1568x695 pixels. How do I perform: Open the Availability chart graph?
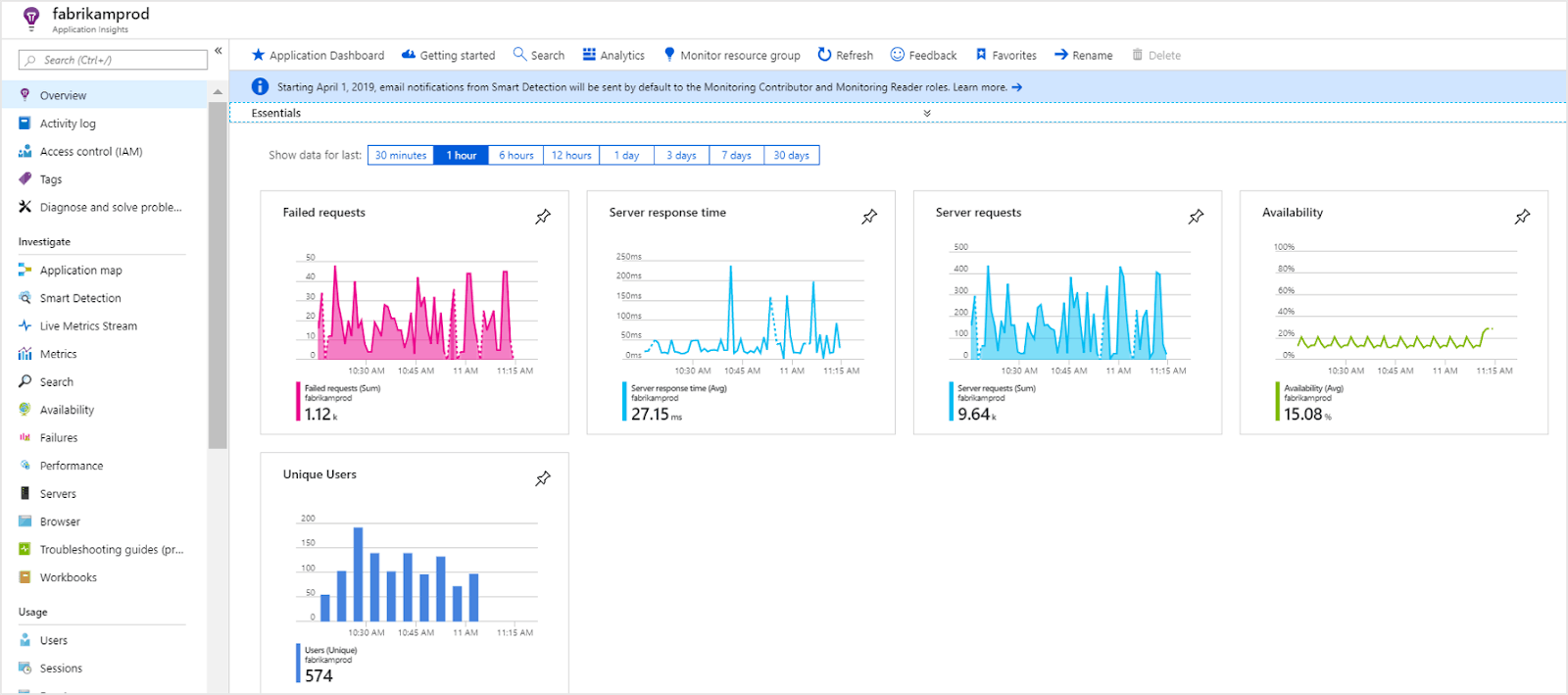[x=1395, y=306]
